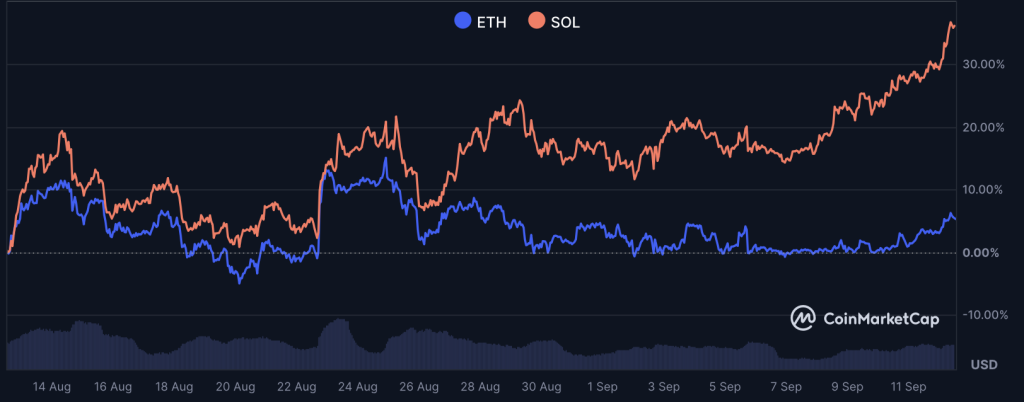Toggle the SOL series in legend
The width and height of the screenshot is (1024, 402).
coord(554,22)
